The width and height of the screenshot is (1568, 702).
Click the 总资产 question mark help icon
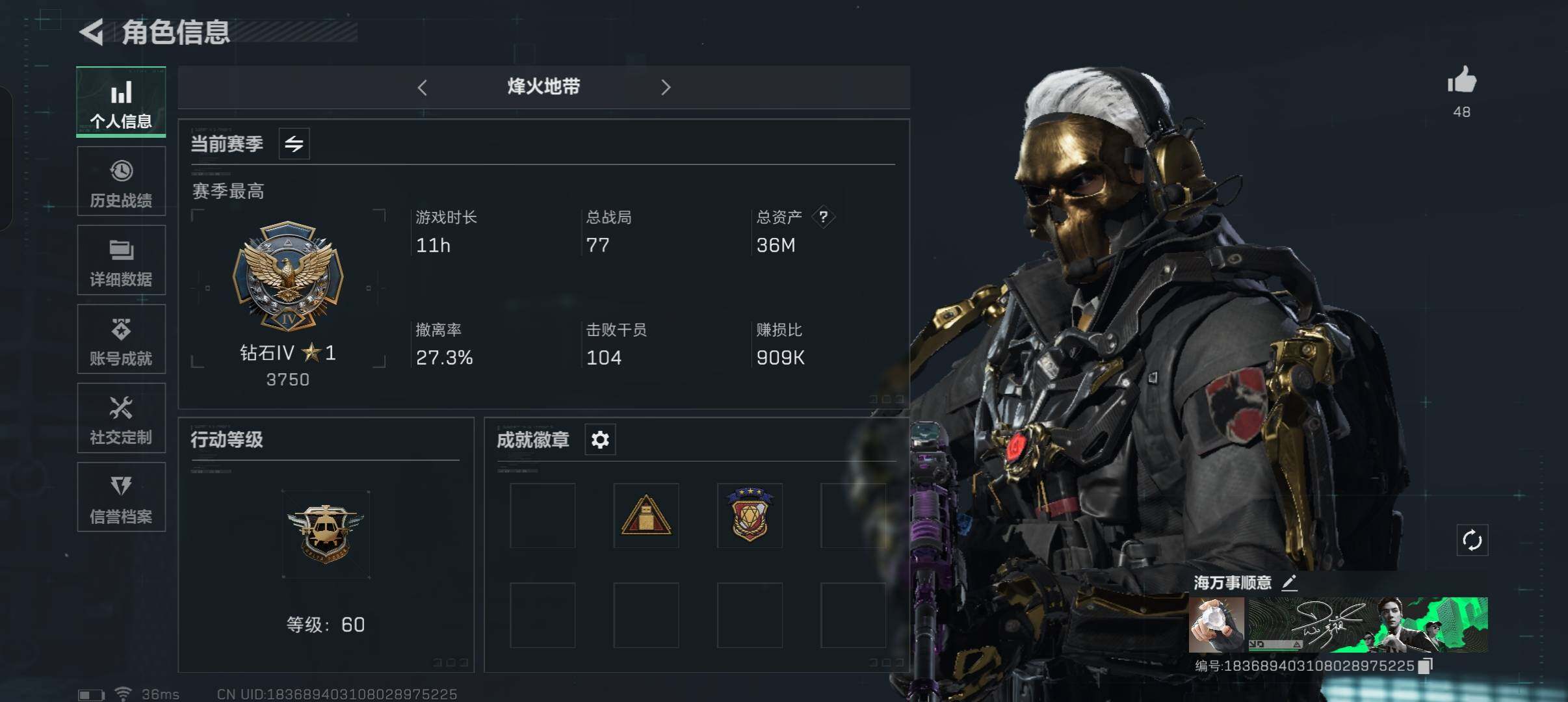(x=823, y=216)
